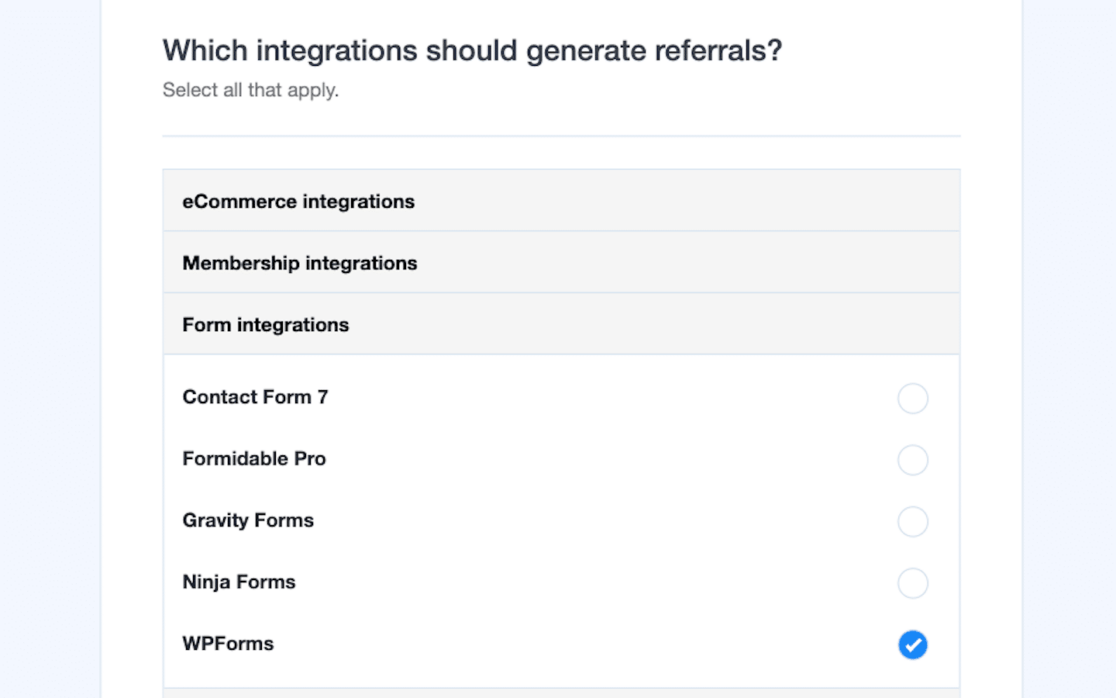The height and width of the screenshot is (698, 1116).
Task: Select the Formidable Pro integration checkbox
Action: point(912,460)
